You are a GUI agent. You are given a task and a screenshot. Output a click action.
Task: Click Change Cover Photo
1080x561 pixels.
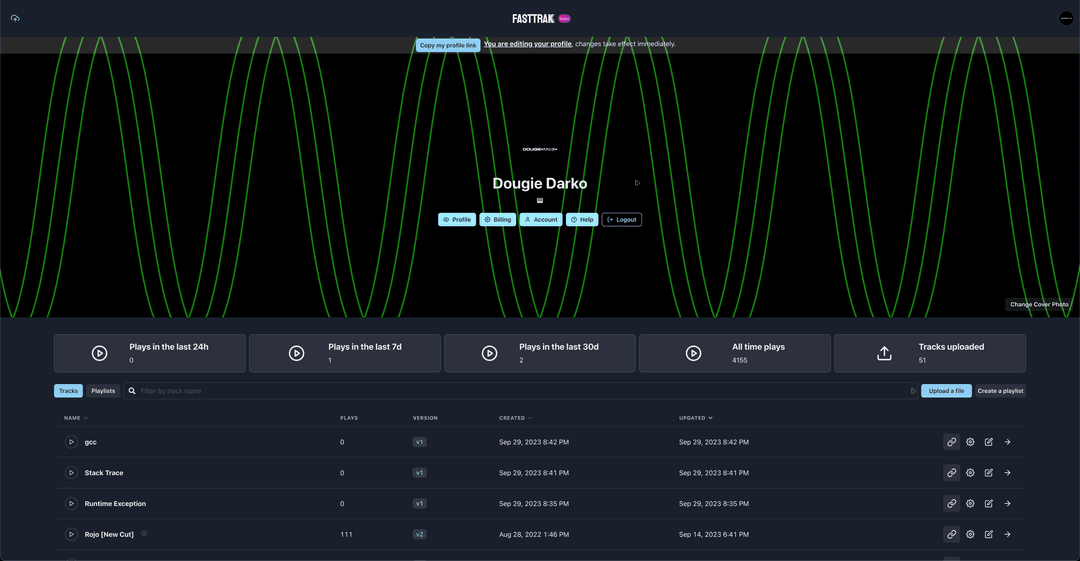tap(1039, 305)
